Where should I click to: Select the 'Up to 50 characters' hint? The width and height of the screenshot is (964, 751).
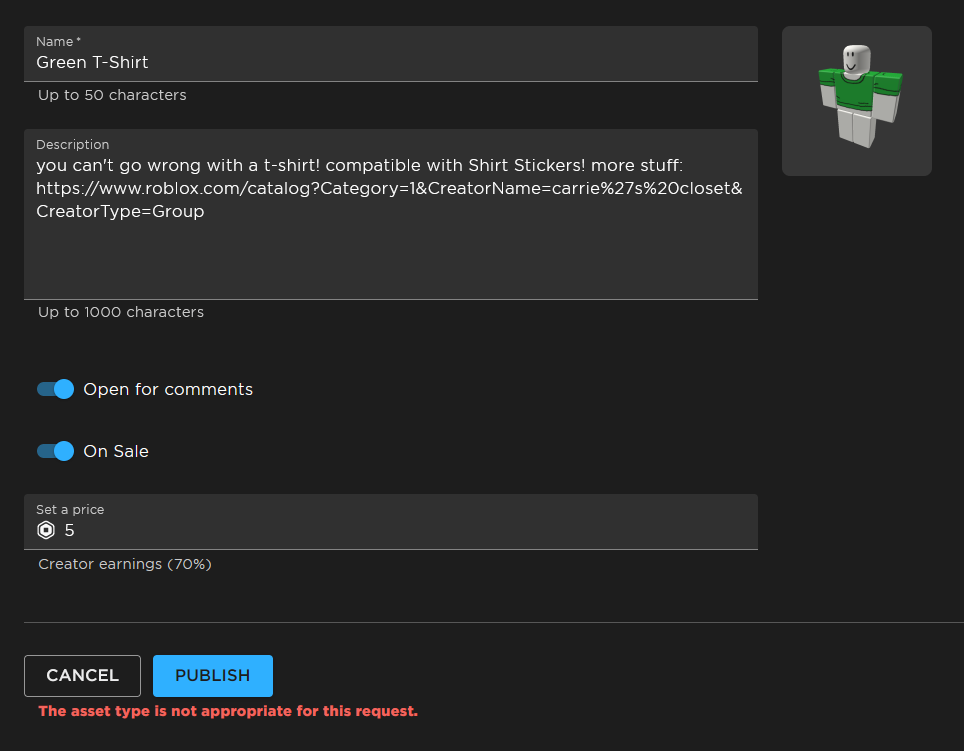pyautogui.click(x=112, y=95)
